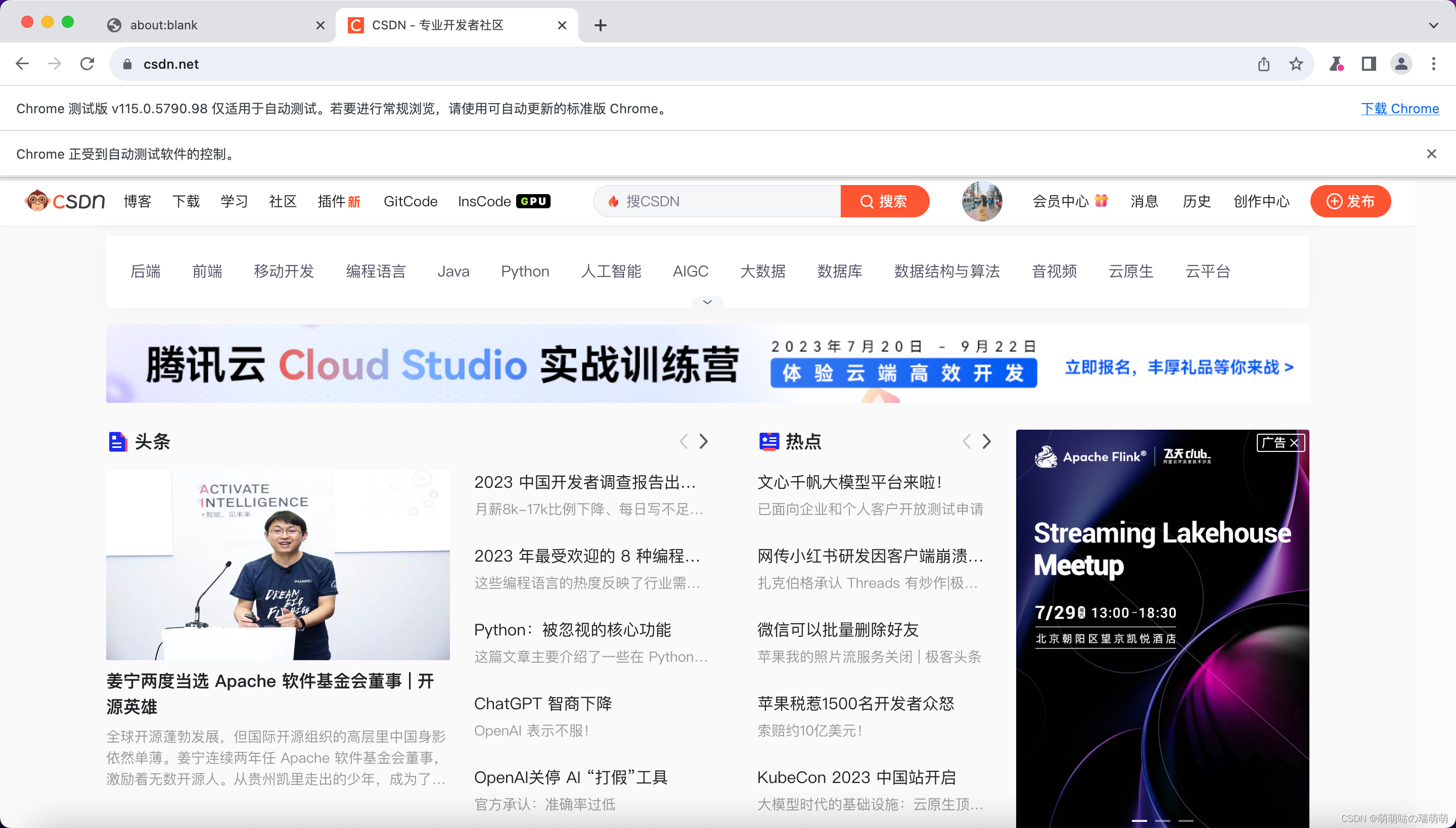Click the notification bell message icon
This screenshot has width=1456, height=828.
1144,201
